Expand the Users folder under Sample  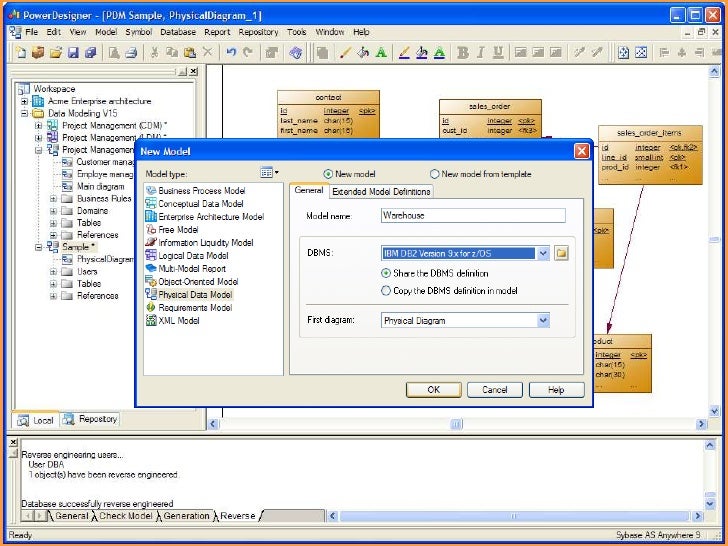coord(53,271)
